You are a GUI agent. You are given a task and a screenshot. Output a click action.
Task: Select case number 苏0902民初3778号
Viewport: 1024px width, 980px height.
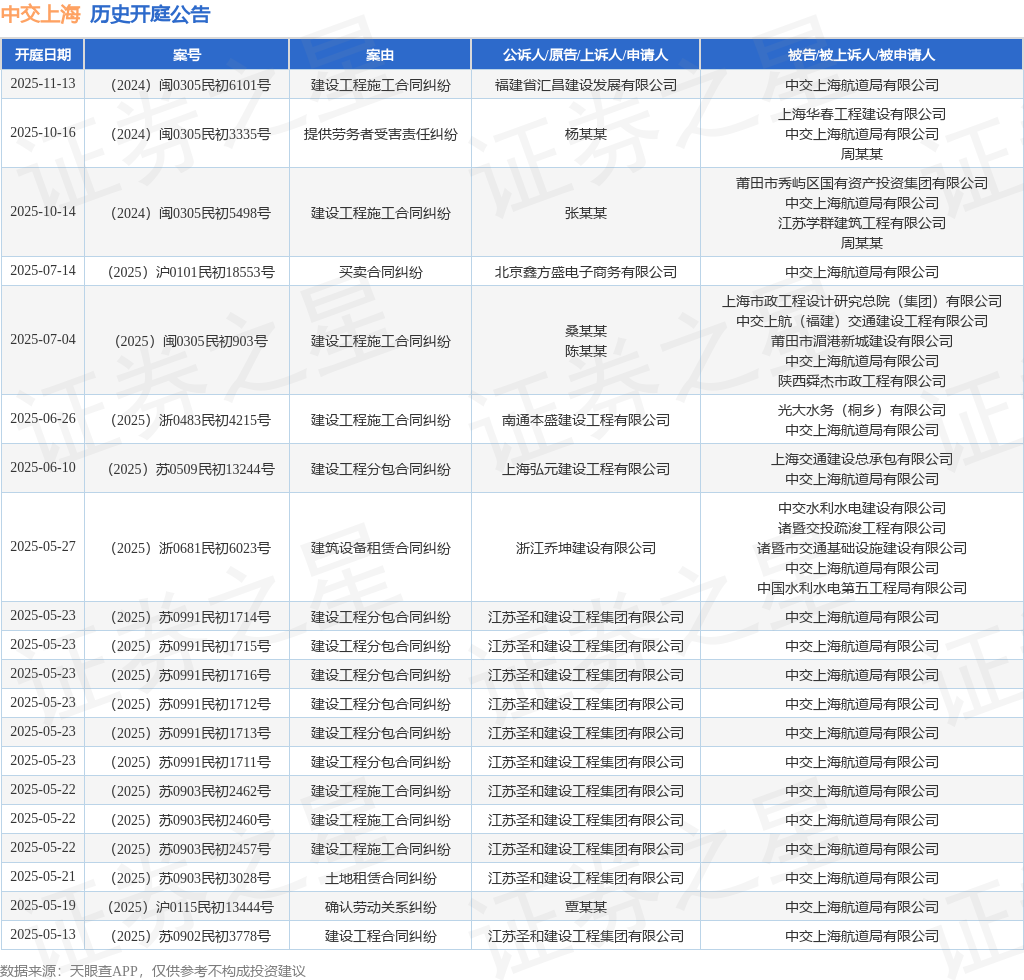pyautogui.click(x=215, y=936)
